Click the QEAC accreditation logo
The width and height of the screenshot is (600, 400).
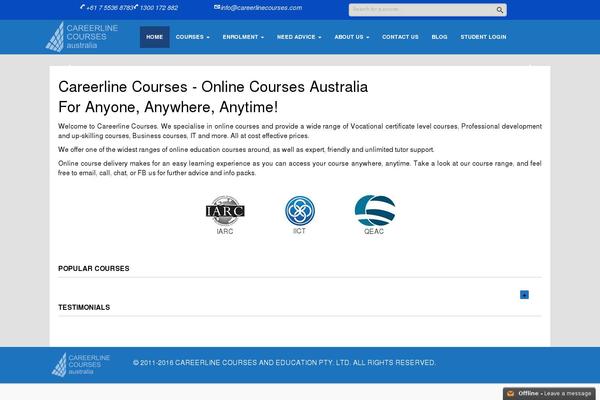tap(375, 211)
